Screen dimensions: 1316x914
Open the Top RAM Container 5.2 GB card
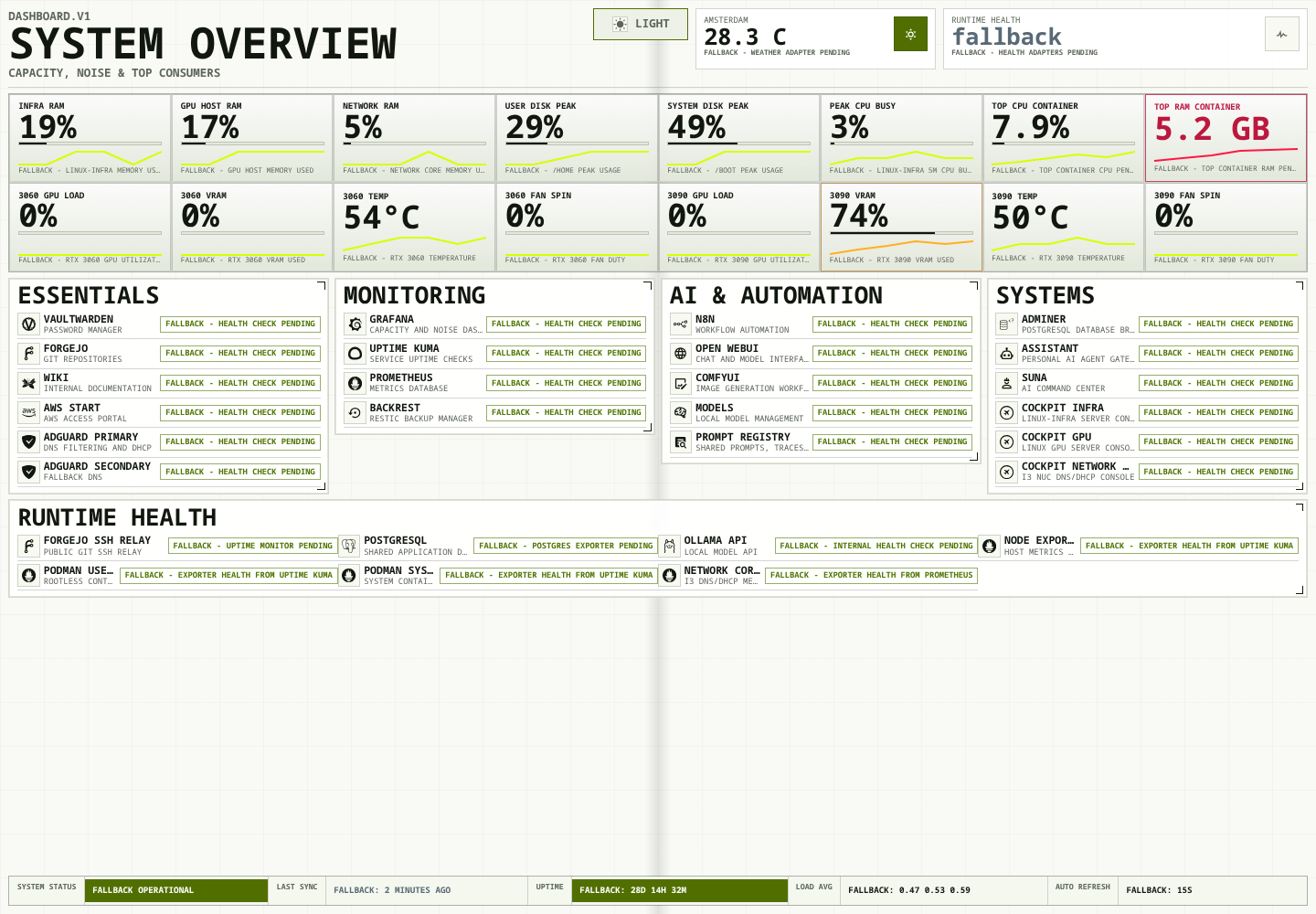1226,138
